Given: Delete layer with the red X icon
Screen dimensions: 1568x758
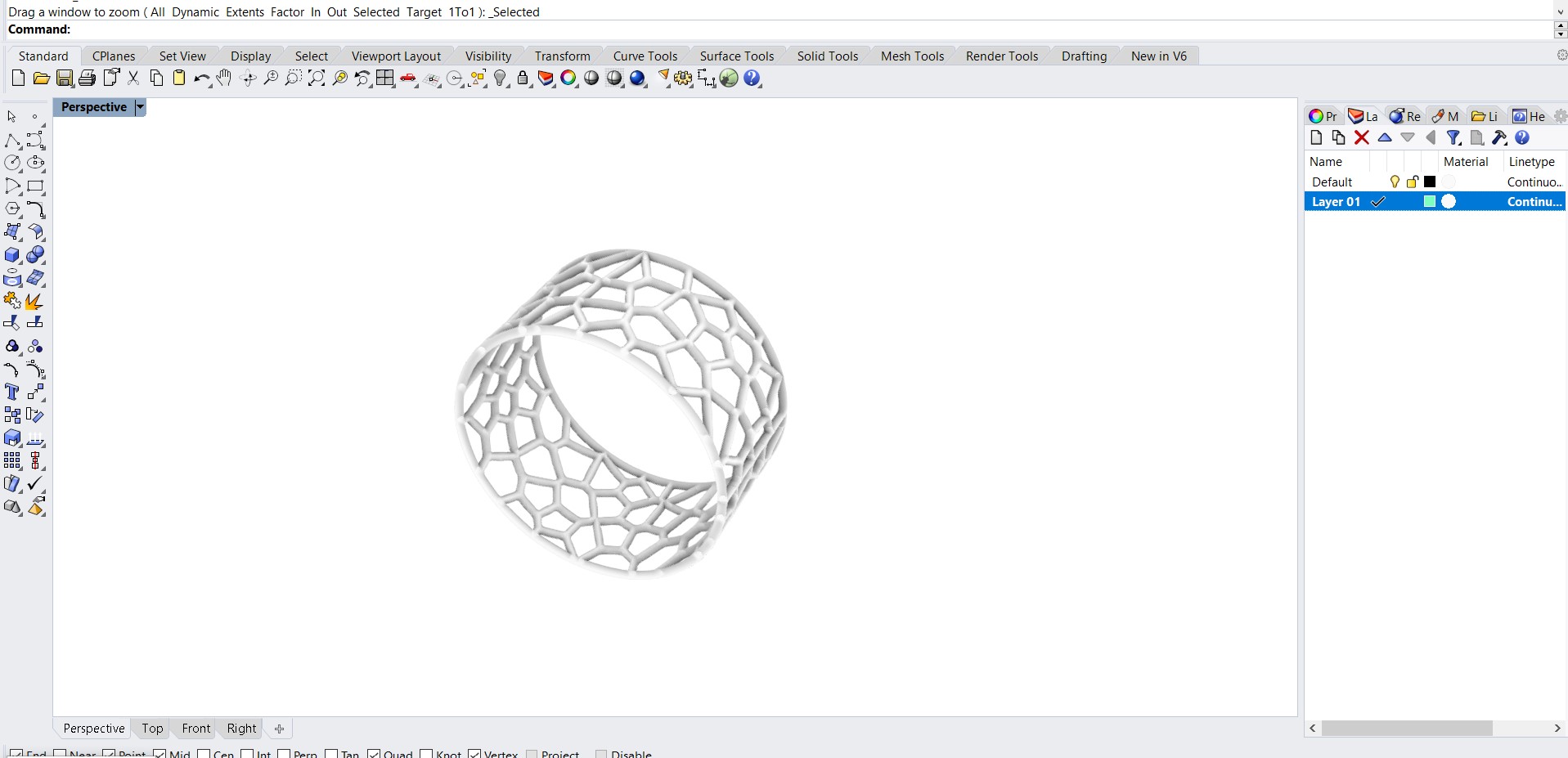Looking at the screenshot, I should tap(1362, 137).
